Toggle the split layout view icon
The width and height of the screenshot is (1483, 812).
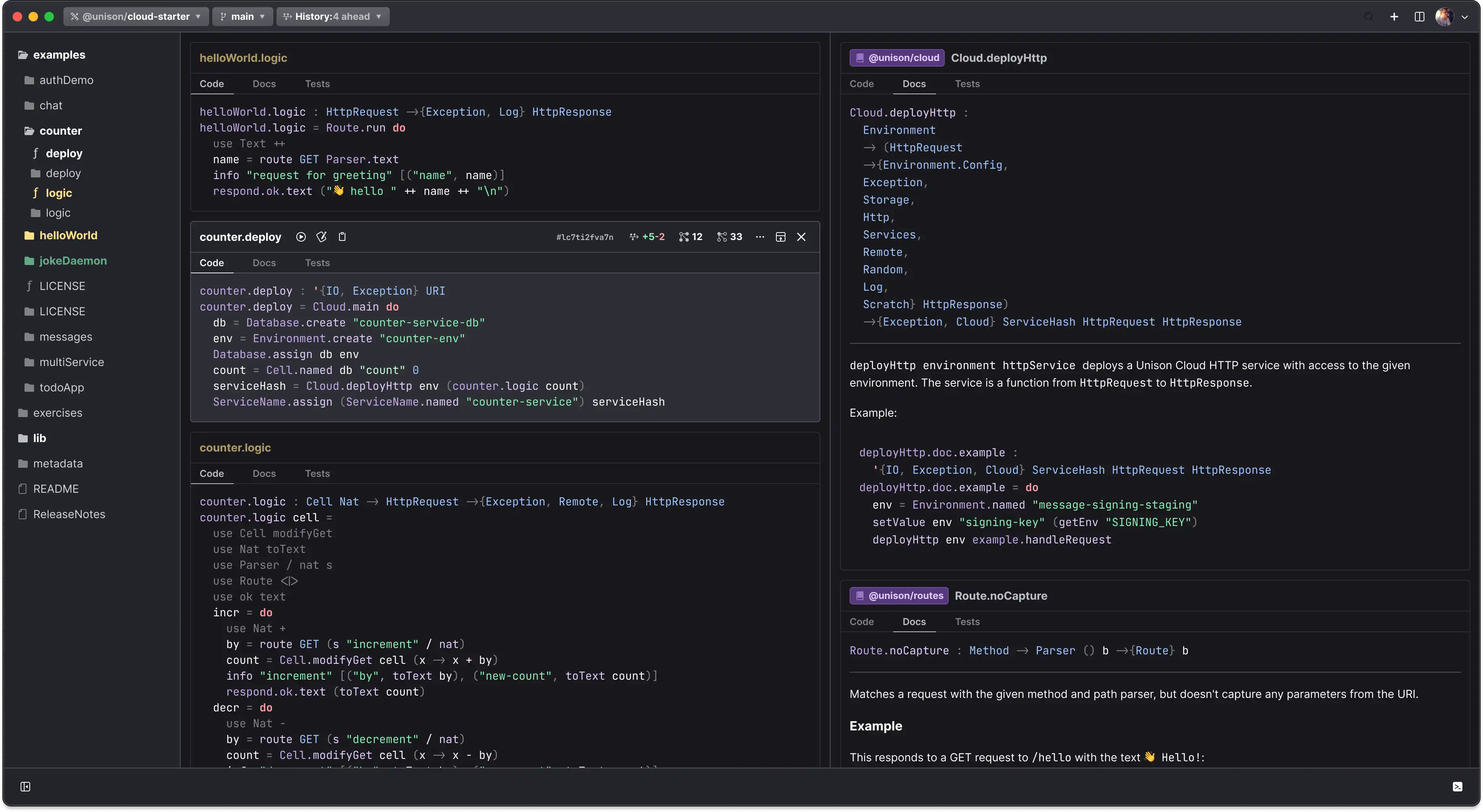pos(1419,17)
